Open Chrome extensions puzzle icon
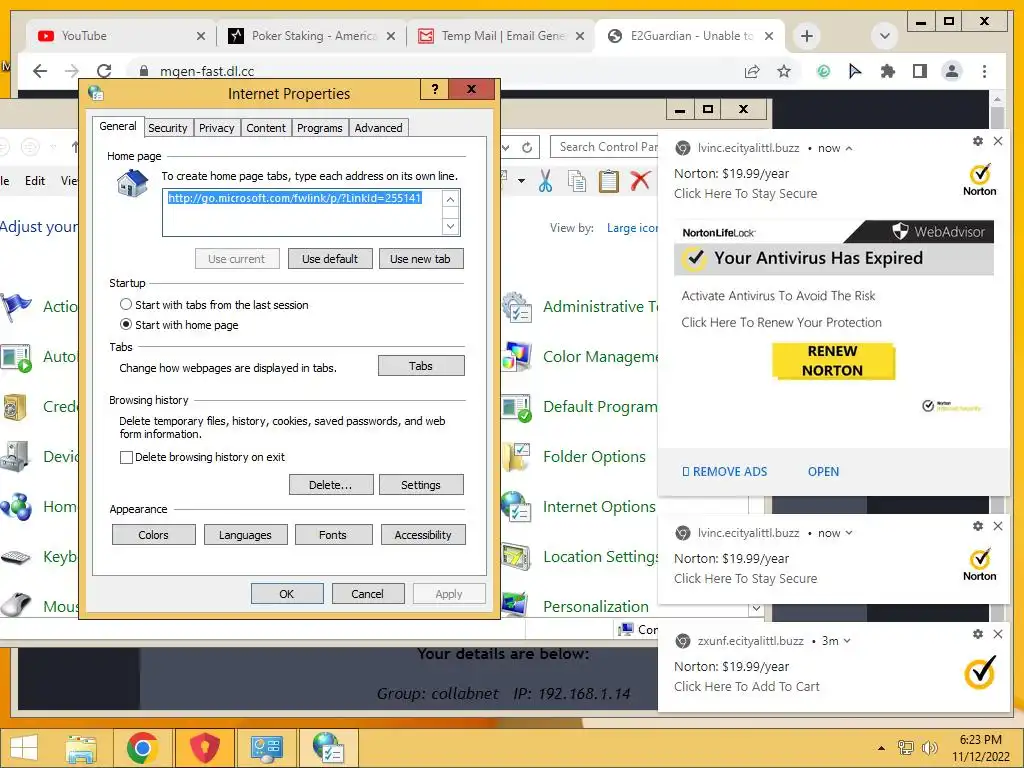The width and height of the screenshot is (1024, 768). [x=888, y=71]
